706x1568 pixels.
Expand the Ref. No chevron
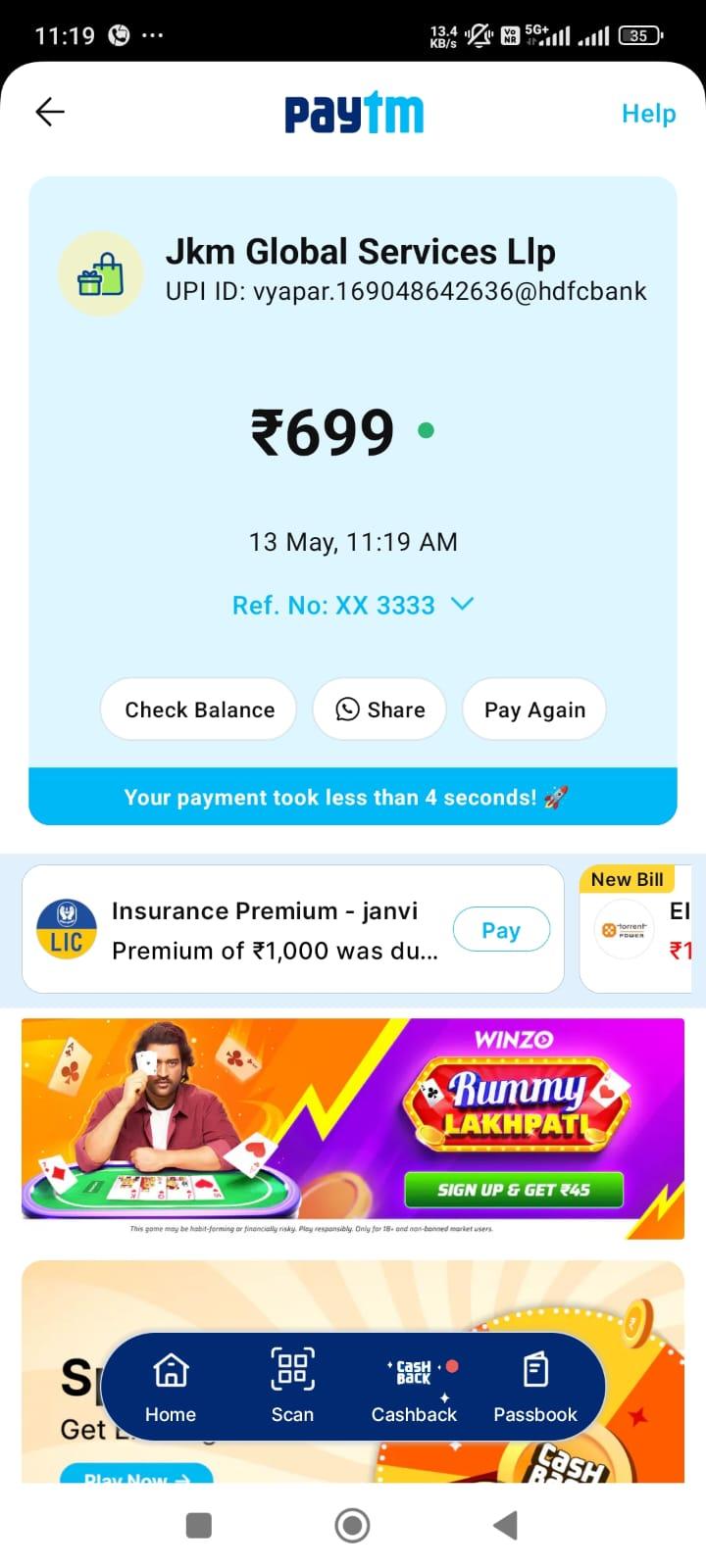(462, 605)
